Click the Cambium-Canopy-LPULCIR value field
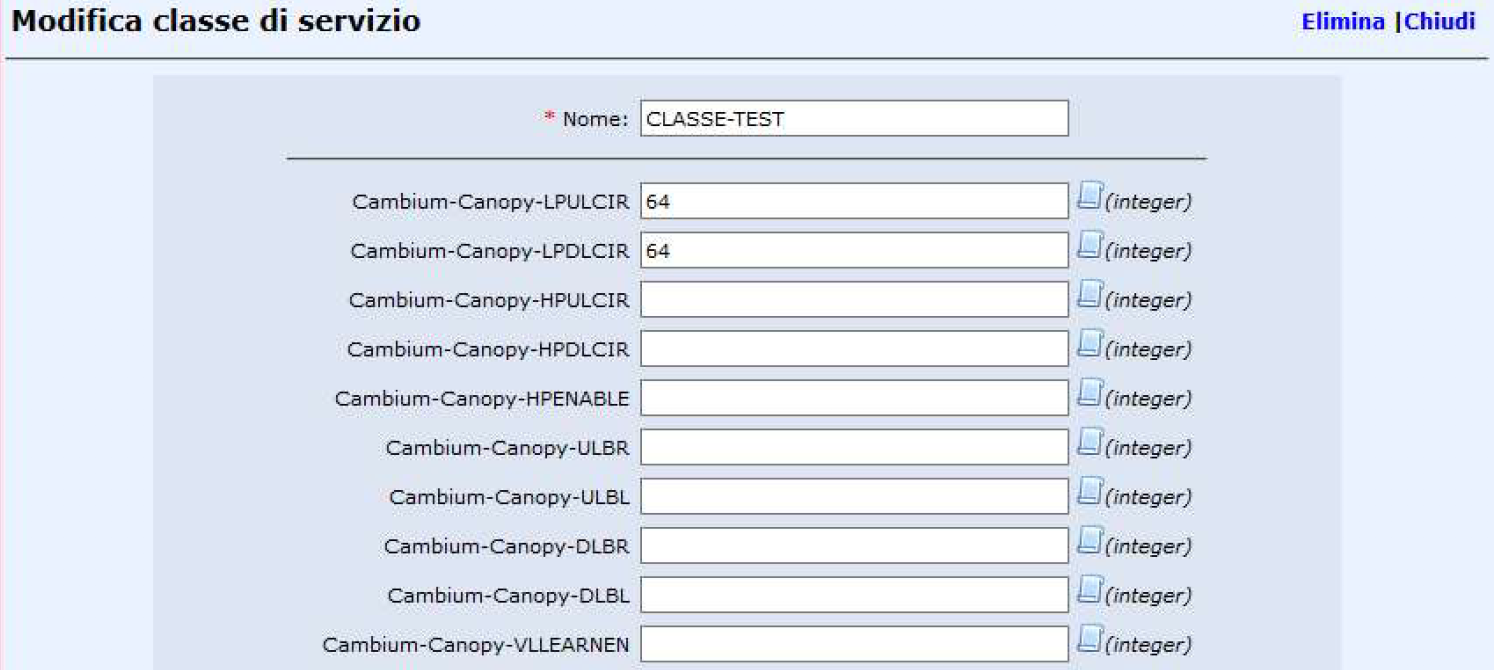The height and width of the screenshot is (670, 1494). pyautogui.click(x=854, y=201)
